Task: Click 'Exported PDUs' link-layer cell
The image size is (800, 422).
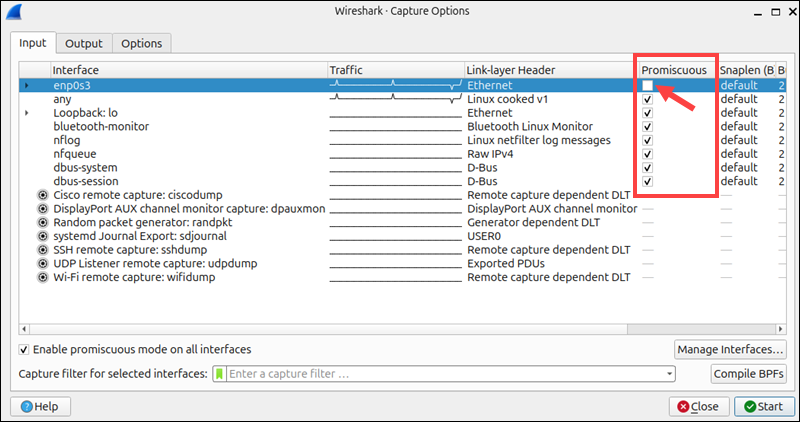Action: 506,264
